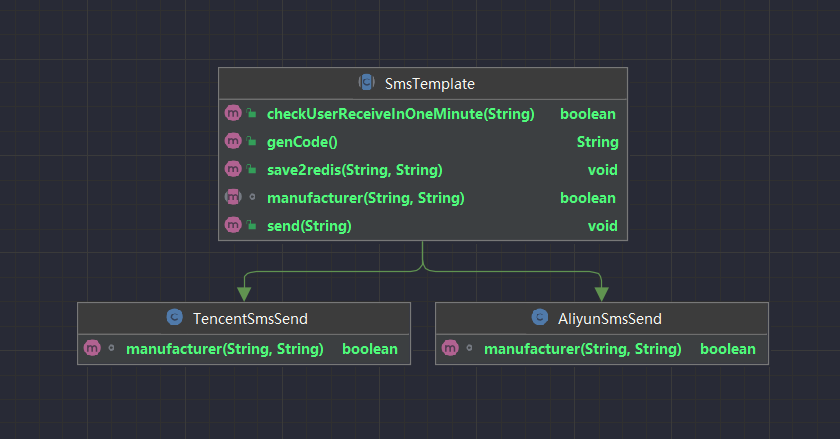Click protected visibility dot in SmsTemplate manufacturer row
Viewport: 840px width, 439px height.
pos(252,197)
